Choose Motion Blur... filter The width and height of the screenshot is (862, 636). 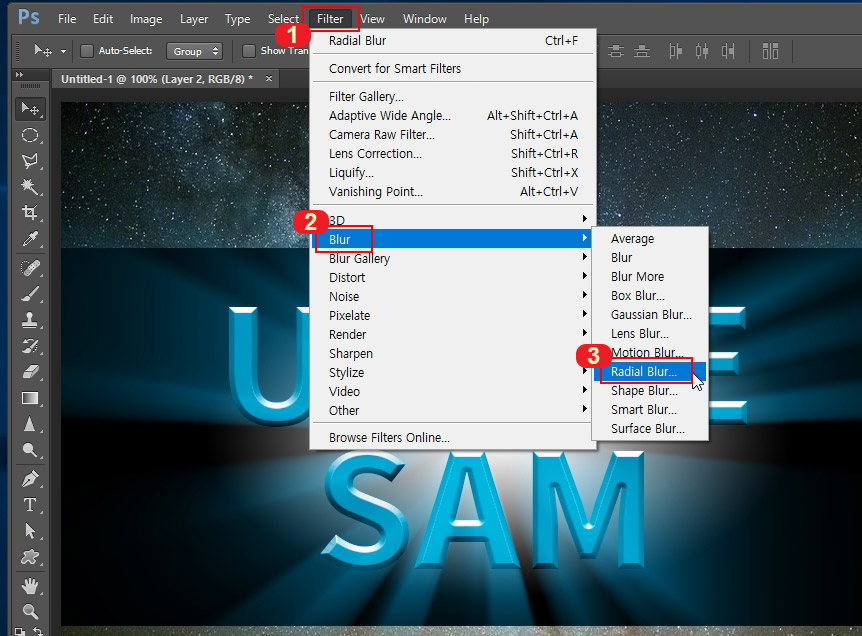pyautogui.click(x=650, y=352)
